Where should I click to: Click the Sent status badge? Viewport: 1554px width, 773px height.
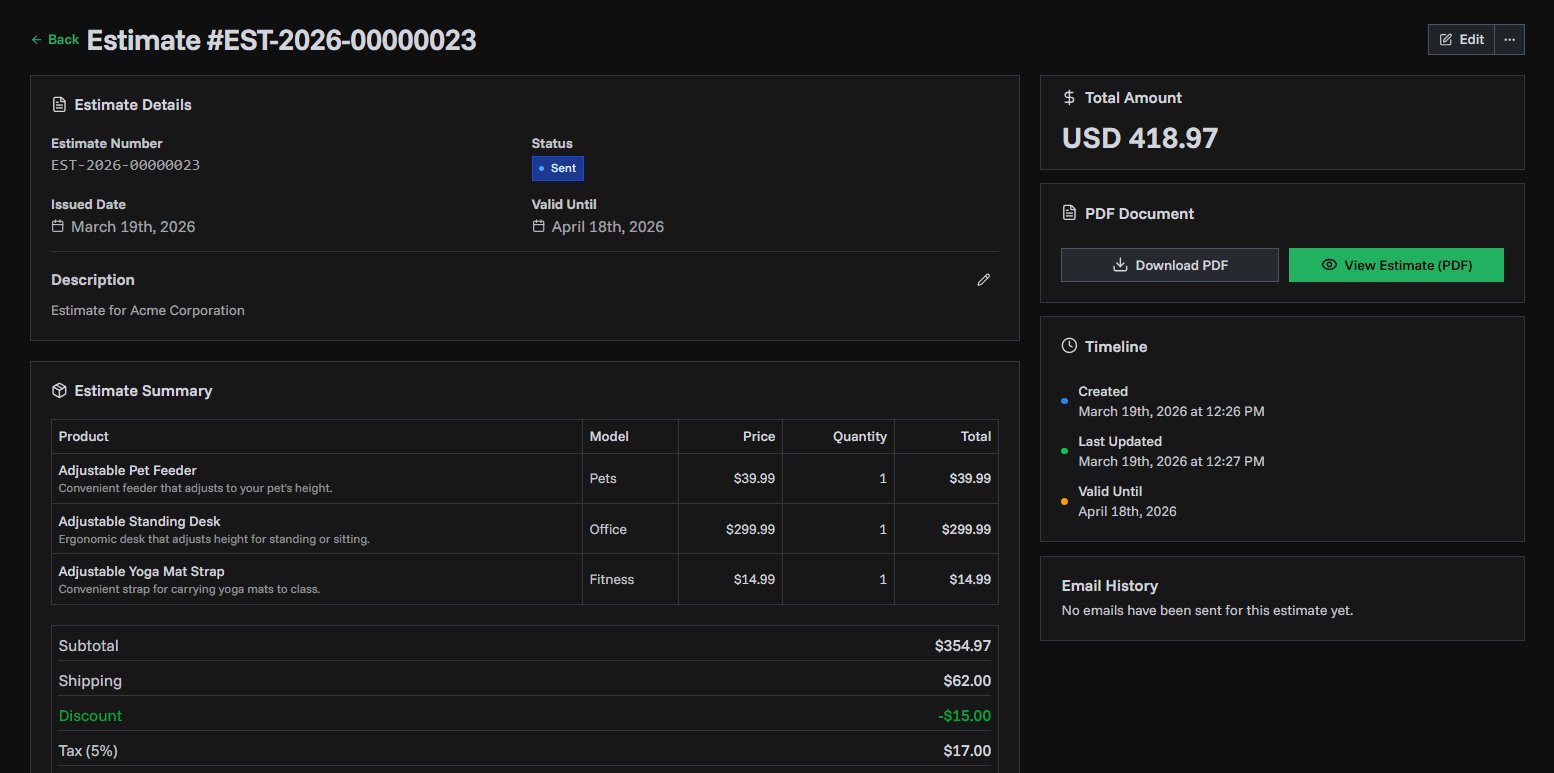[558, 168]
